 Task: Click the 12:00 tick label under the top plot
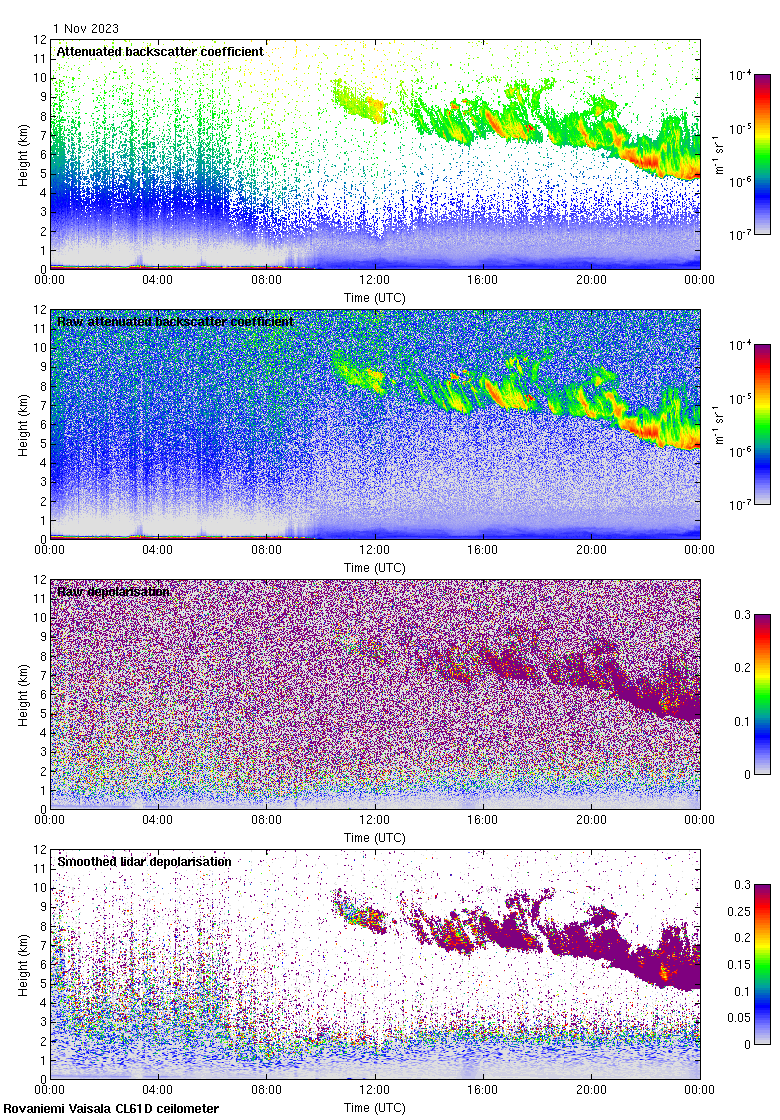pyautogui.click(x=374, y=280)
